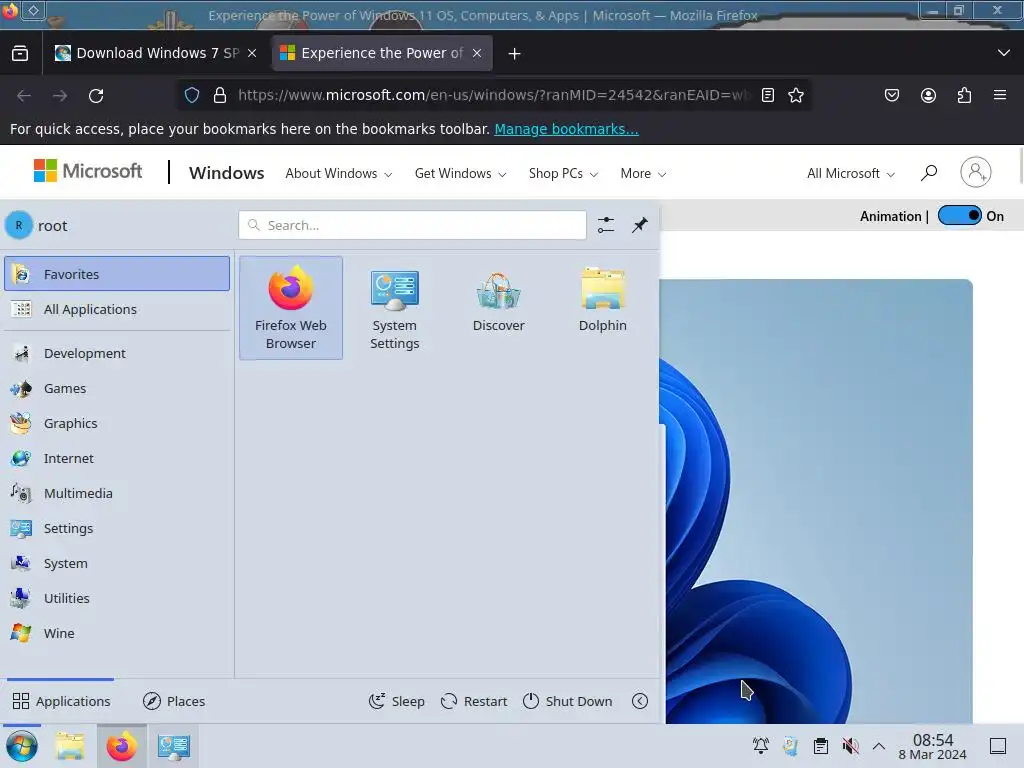Bookmark this page with star icon
This screenshot has height=768, width=1024.
795,95
